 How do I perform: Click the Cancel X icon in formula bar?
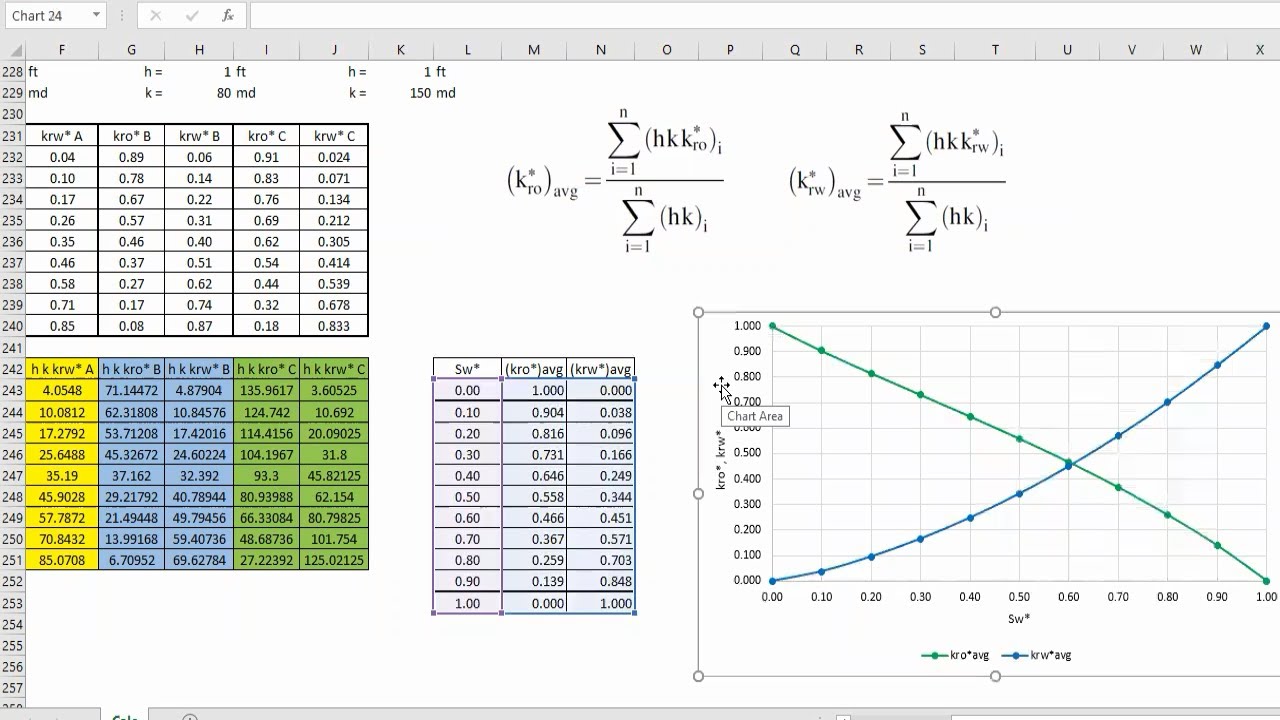point(155,15)
